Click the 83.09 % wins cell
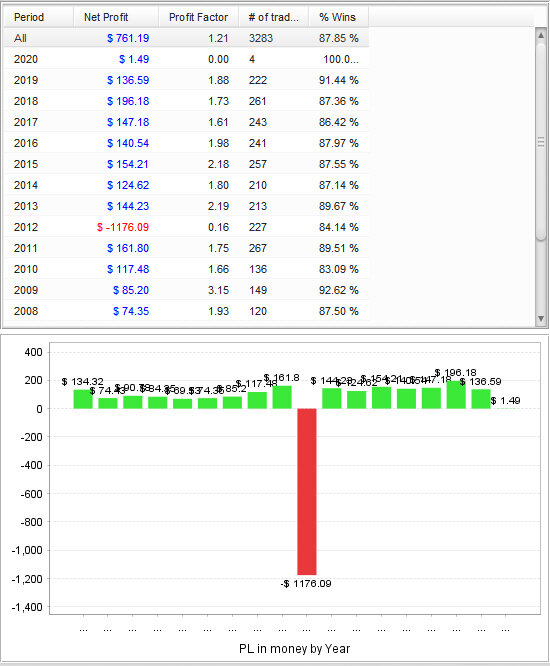This screenshot has width=550, height=666. click(338, 269)
